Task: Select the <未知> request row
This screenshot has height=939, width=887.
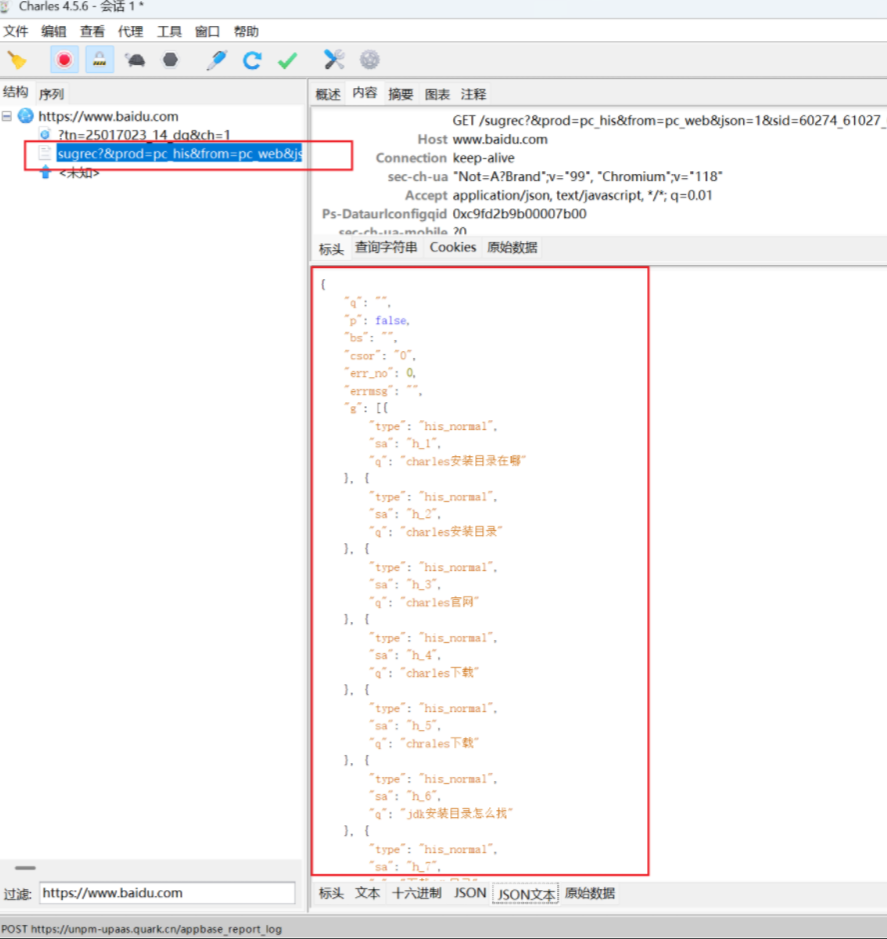Action: pos(79,173)
